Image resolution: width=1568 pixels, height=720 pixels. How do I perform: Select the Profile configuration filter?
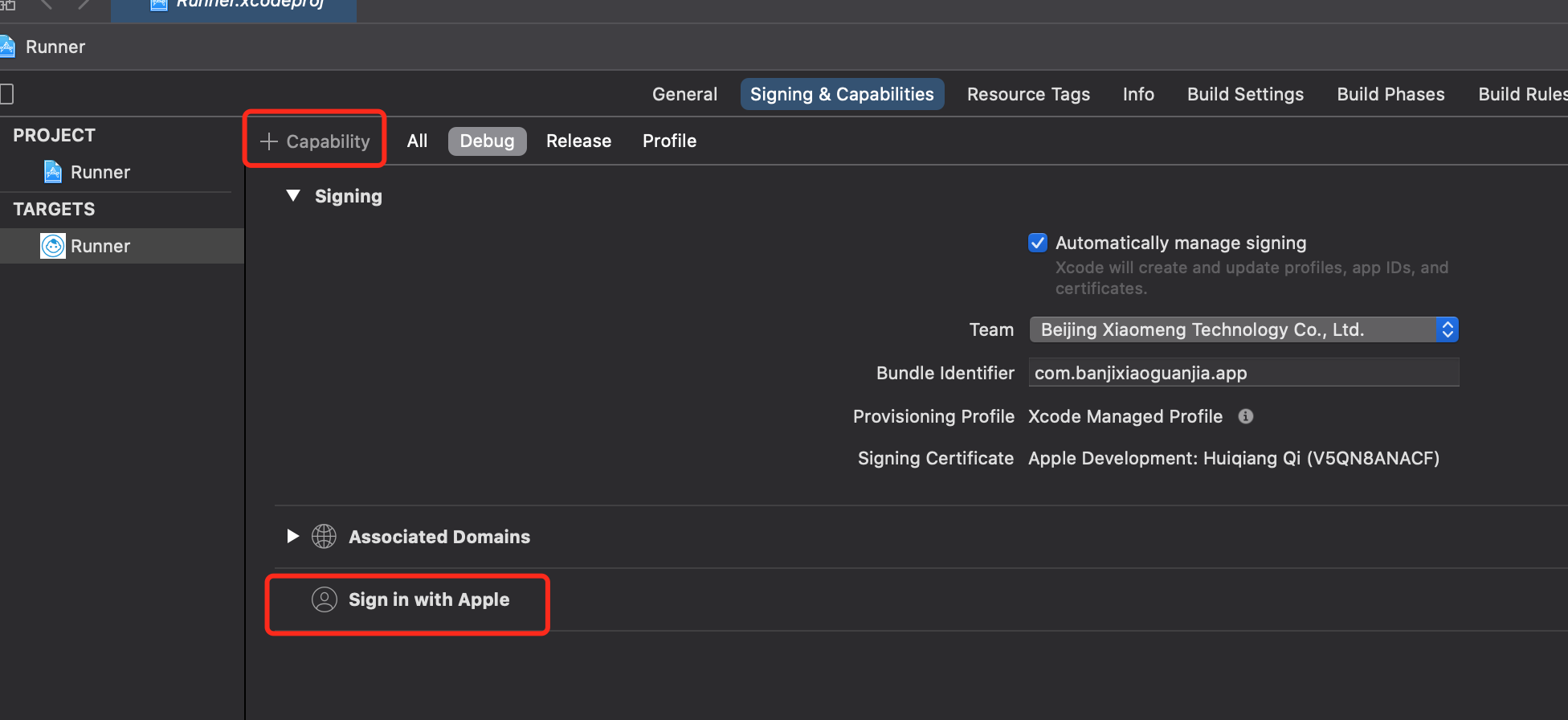(669, 141)
